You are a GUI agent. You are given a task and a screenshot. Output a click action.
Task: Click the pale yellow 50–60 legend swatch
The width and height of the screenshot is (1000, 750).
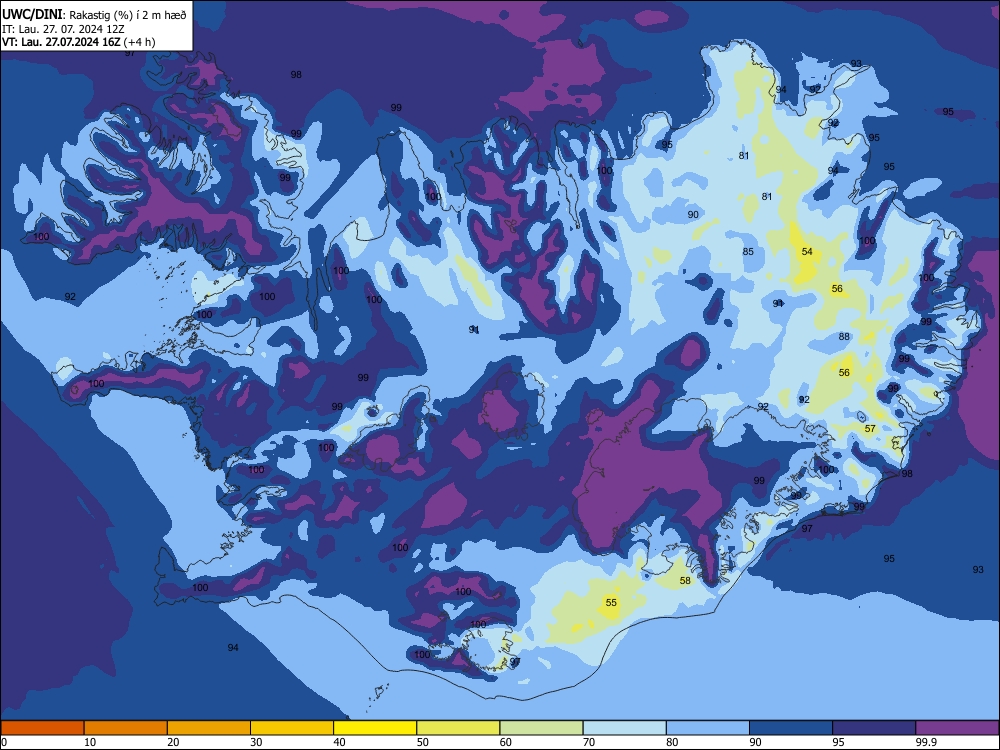click(458, 728)
